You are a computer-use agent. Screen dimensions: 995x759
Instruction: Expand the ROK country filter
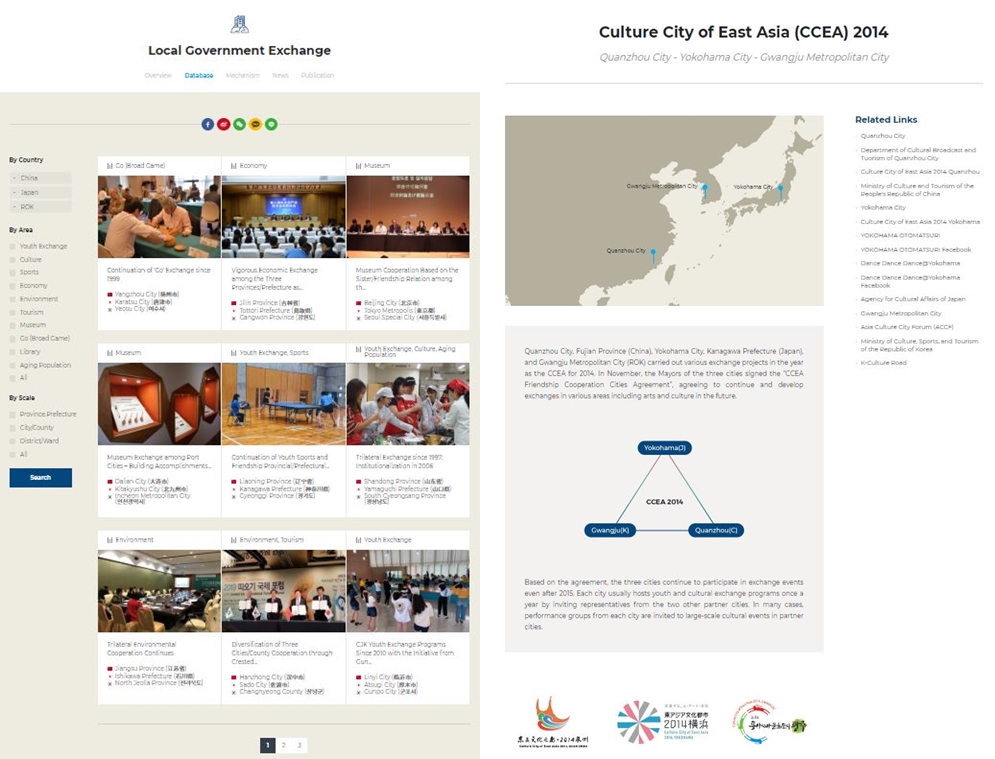coord(41,207)
